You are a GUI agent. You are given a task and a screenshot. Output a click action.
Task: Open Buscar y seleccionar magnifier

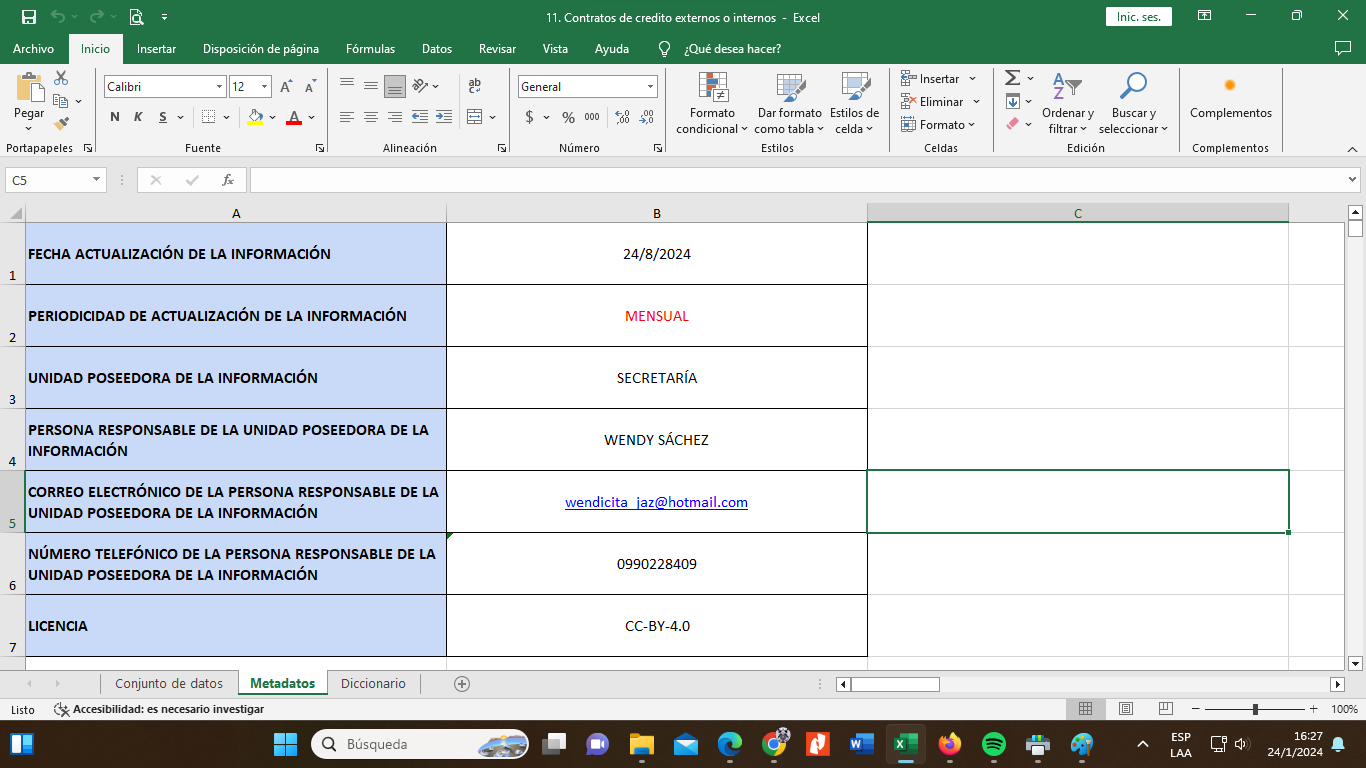click(x=1132, y=87)
